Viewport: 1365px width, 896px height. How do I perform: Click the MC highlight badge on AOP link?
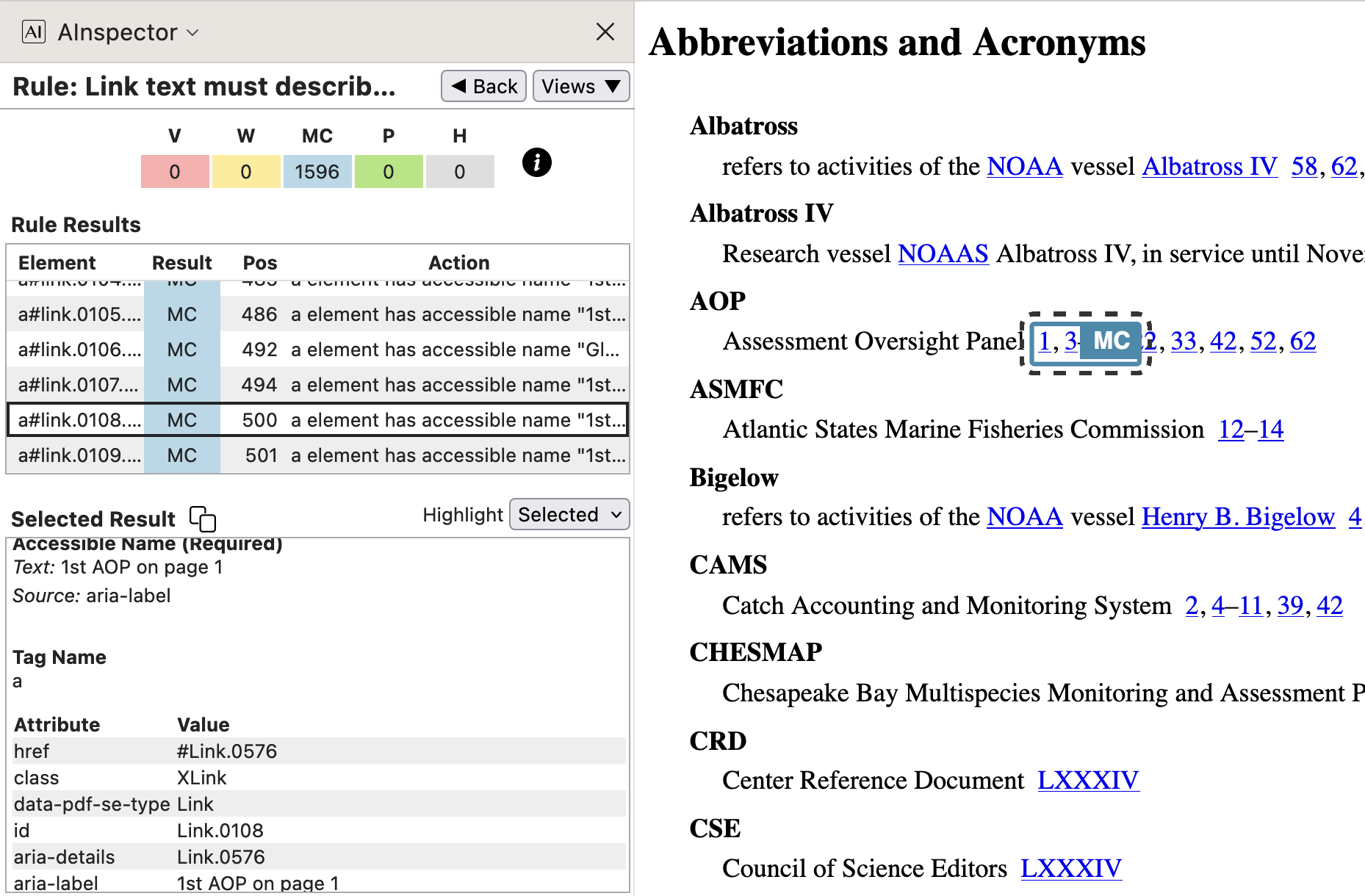tap(1111, 341)
